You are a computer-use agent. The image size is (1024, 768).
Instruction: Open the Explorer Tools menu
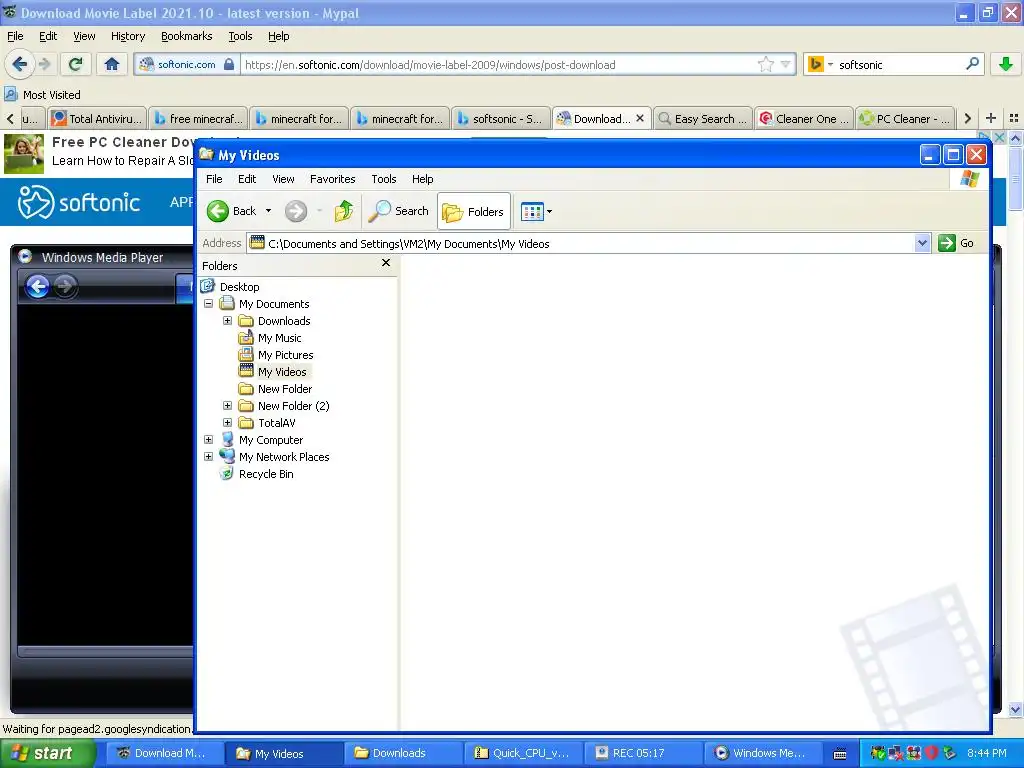[x=384, y=179]
